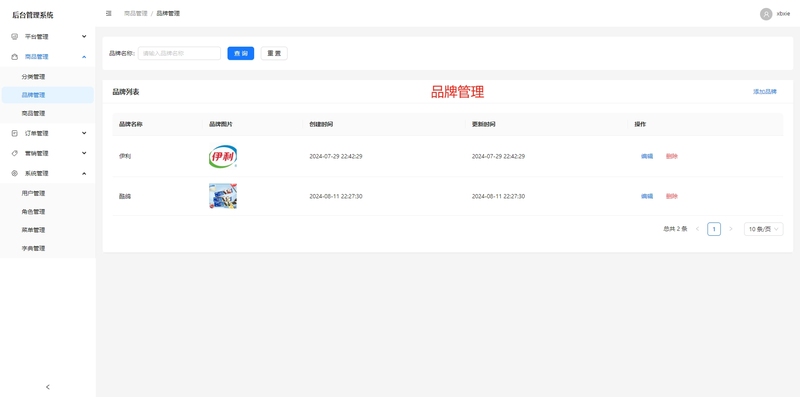
Task: Toggle the sidebar fold icon beside breadcrumb
Action: (x=109, y=13)
